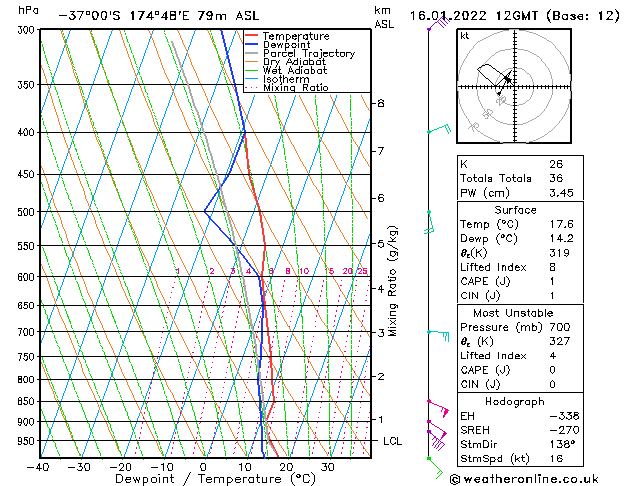Click the wind barb at 850 hPa

tap(438, 408)
